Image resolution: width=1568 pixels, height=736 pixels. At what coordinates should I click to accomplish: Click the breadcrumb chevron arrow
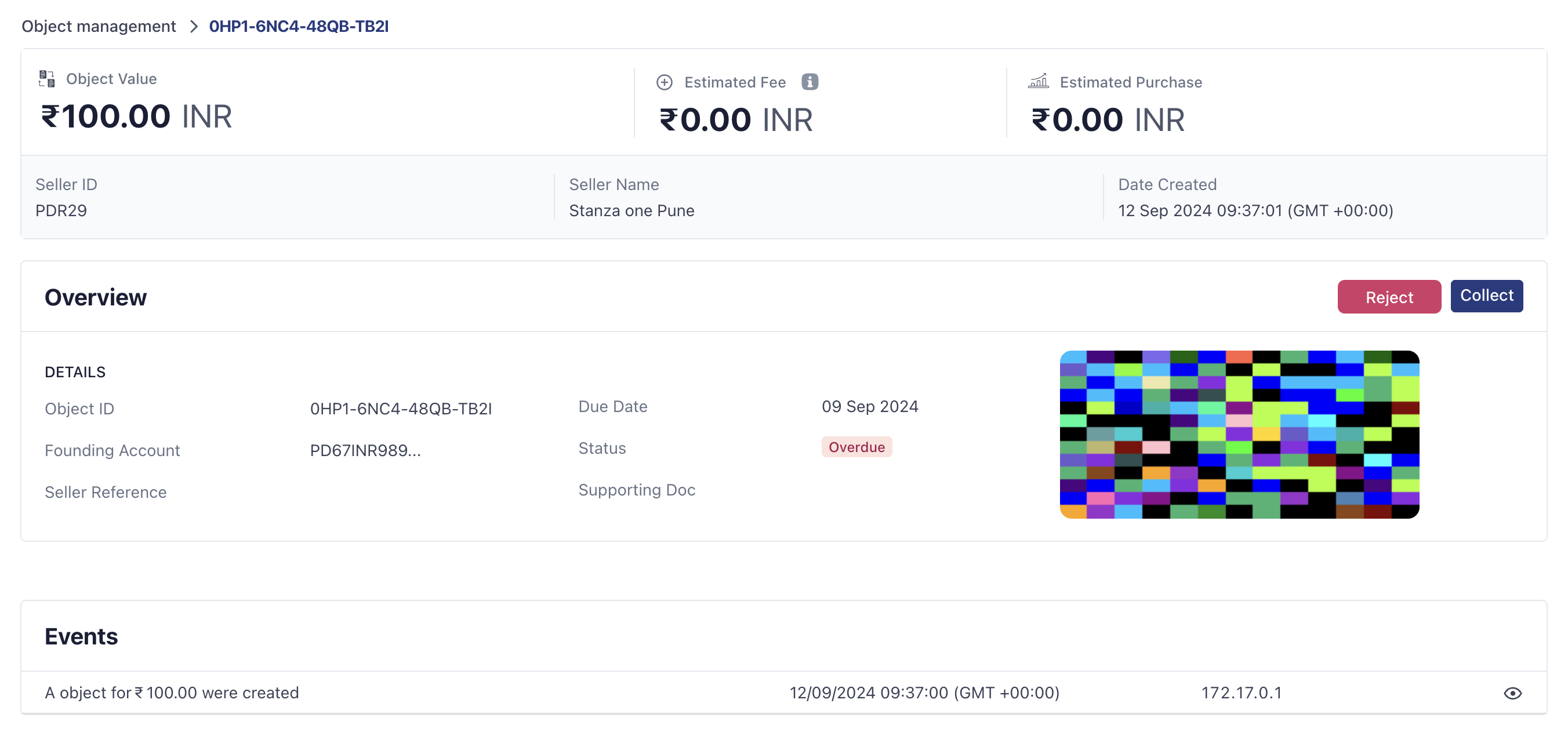pyautogui.click(x=194, y=27)
